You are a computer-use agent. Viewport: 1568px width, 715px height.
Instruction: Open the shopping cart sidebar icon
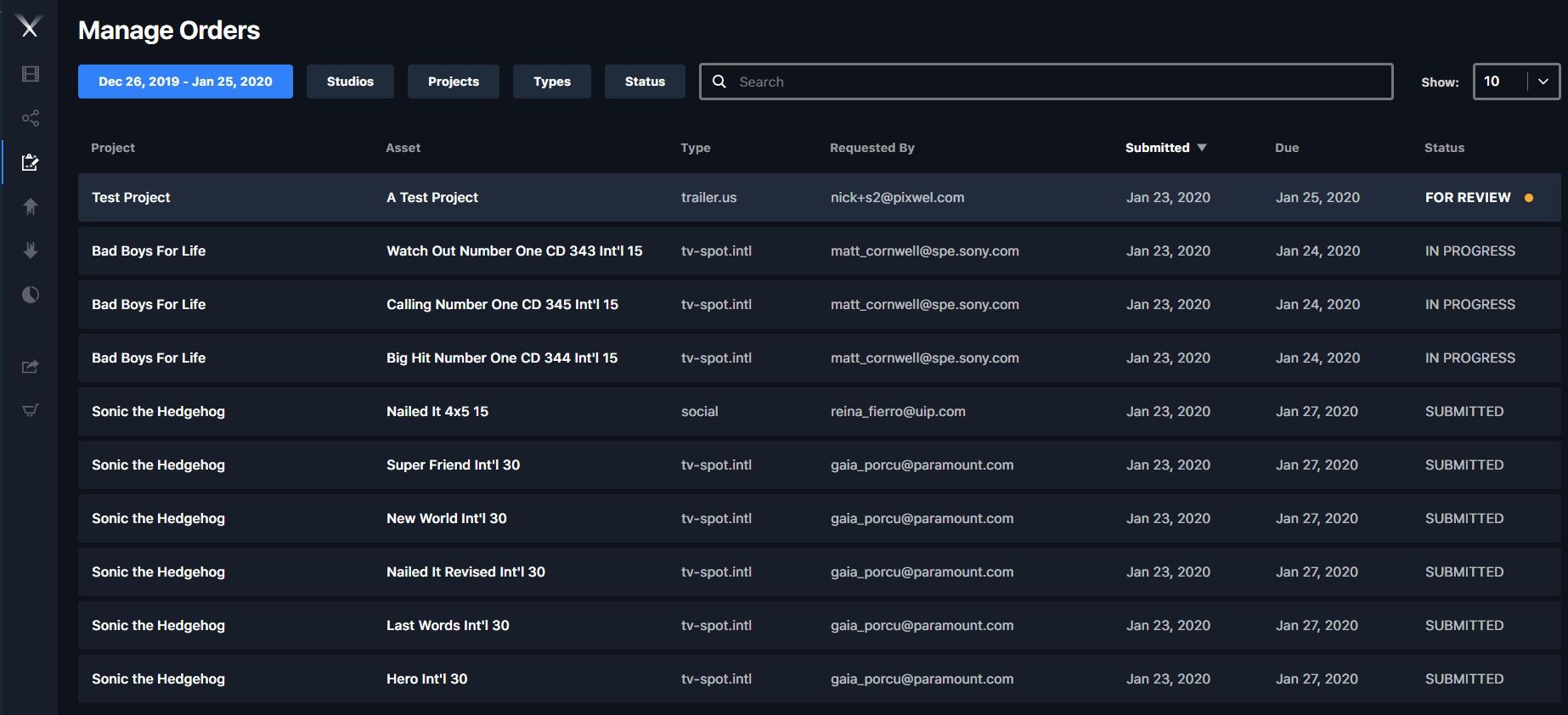(31, 410)
